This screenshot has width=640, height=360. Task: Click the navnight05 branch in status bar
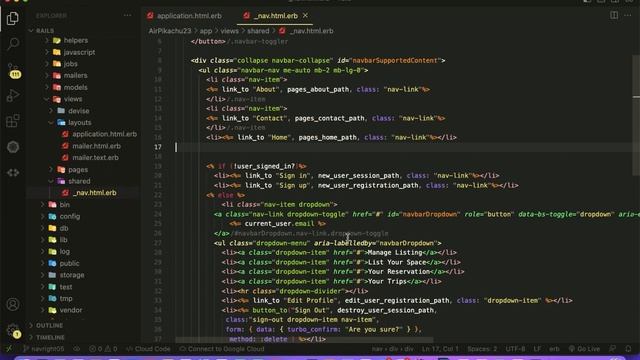click(x=43, y=349)
